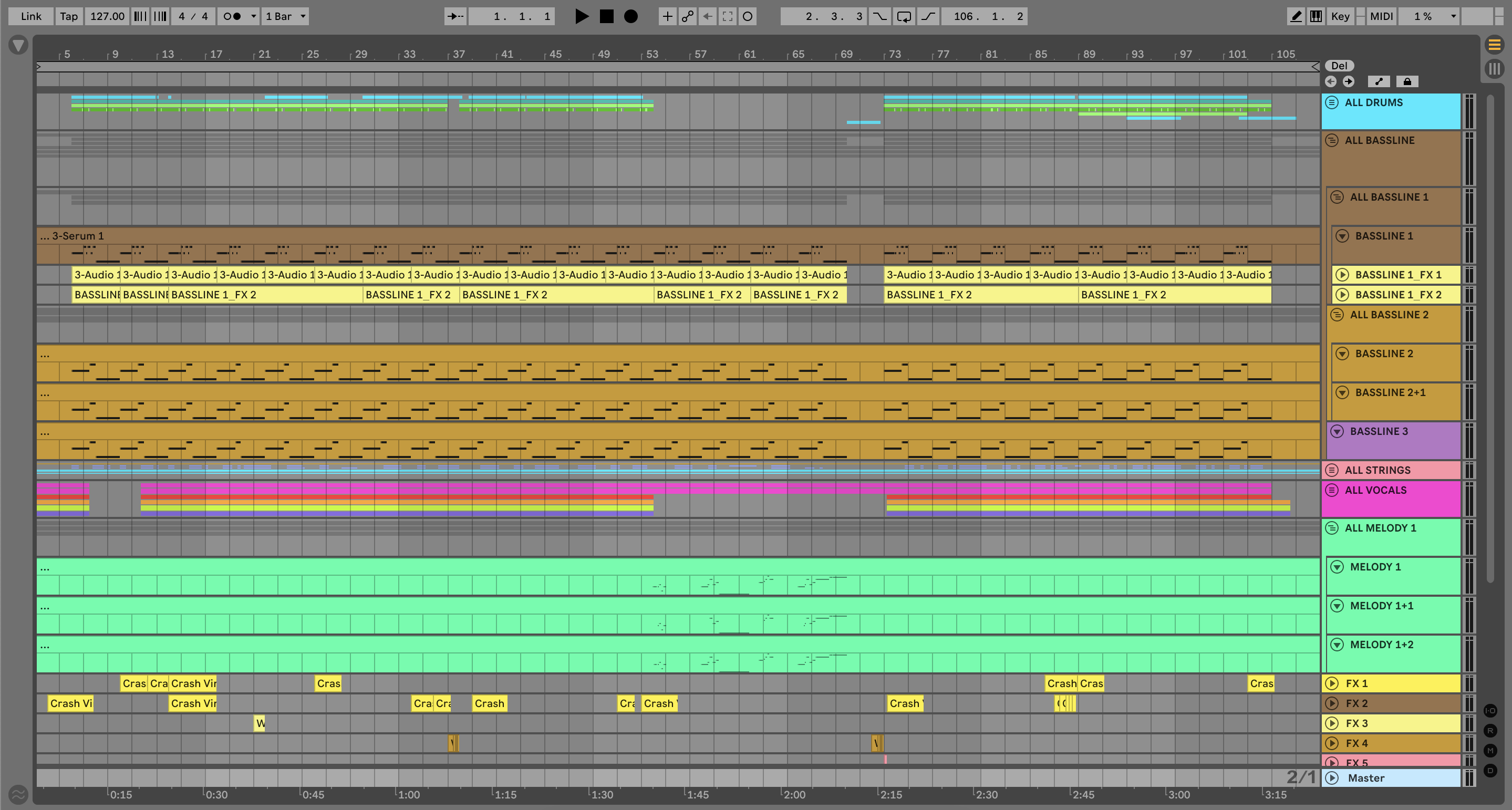Enable Draw Mode pencil icon

click(x=1296, y=16)
